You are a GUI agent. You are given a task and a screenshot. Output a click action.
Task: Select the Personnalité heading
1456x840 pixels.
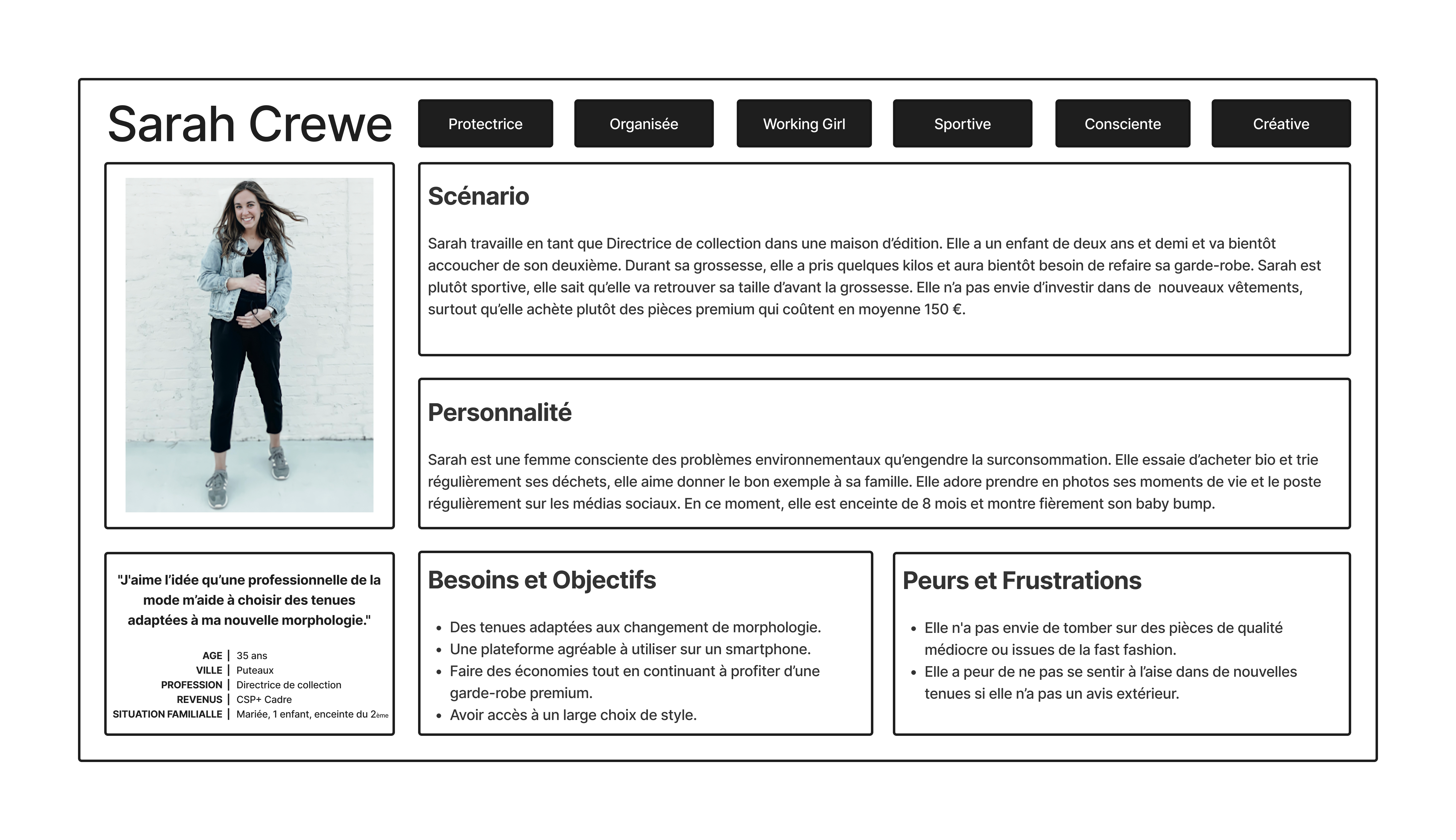click(499, 412)
